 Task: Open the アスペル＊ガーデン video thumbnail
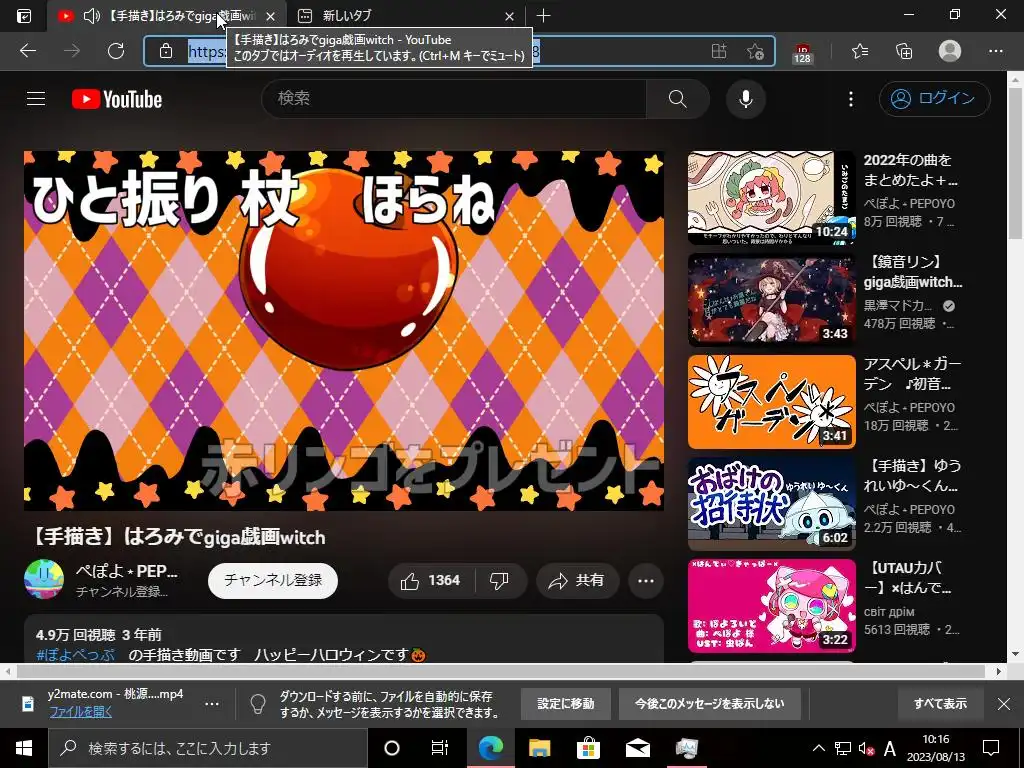(x=771, y=402)
